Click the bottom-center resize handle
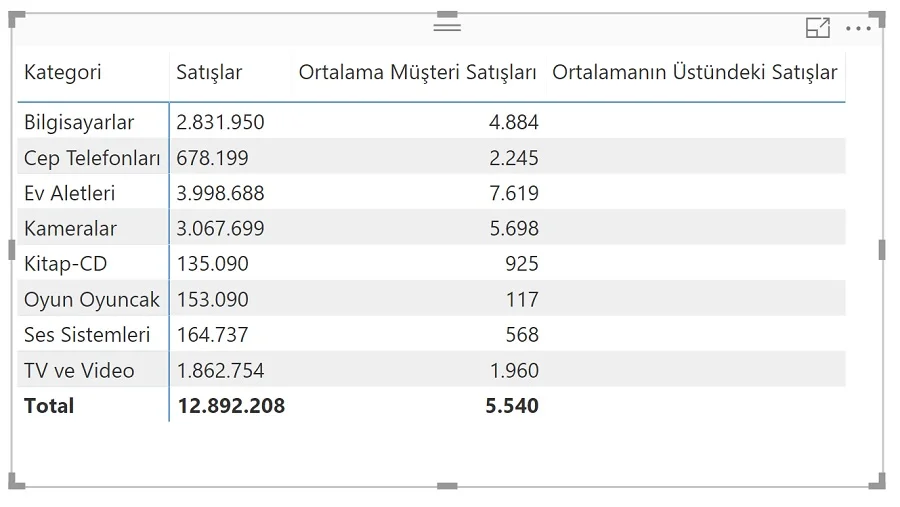The width and height of the screenshot is (900, 507). [447, 486]
